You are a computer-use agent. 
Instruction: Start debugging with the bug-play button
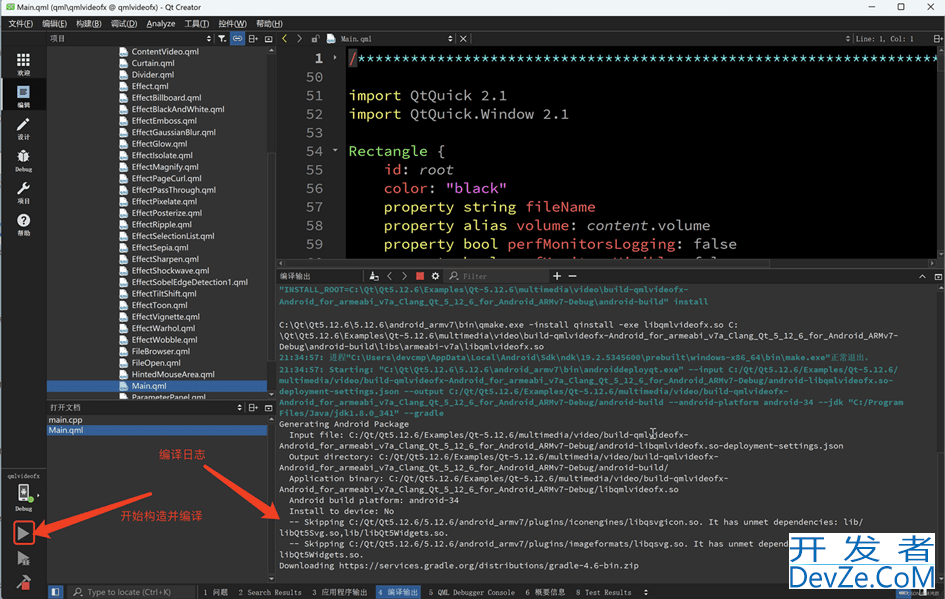[23, 558]
